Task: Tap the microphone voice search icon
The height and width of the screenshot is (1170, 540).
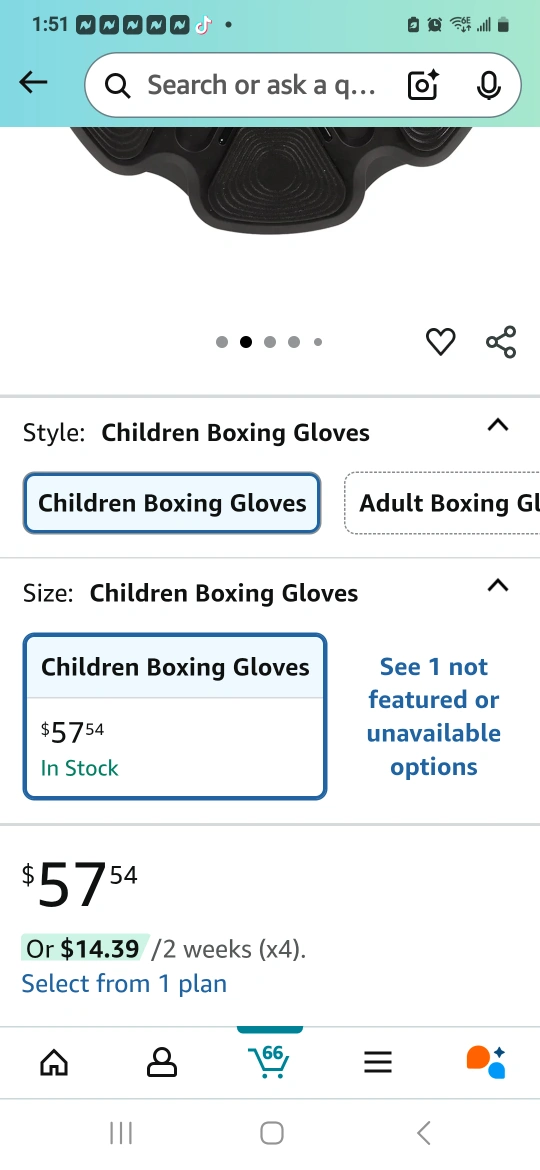Action: click(x=489, y=85)
